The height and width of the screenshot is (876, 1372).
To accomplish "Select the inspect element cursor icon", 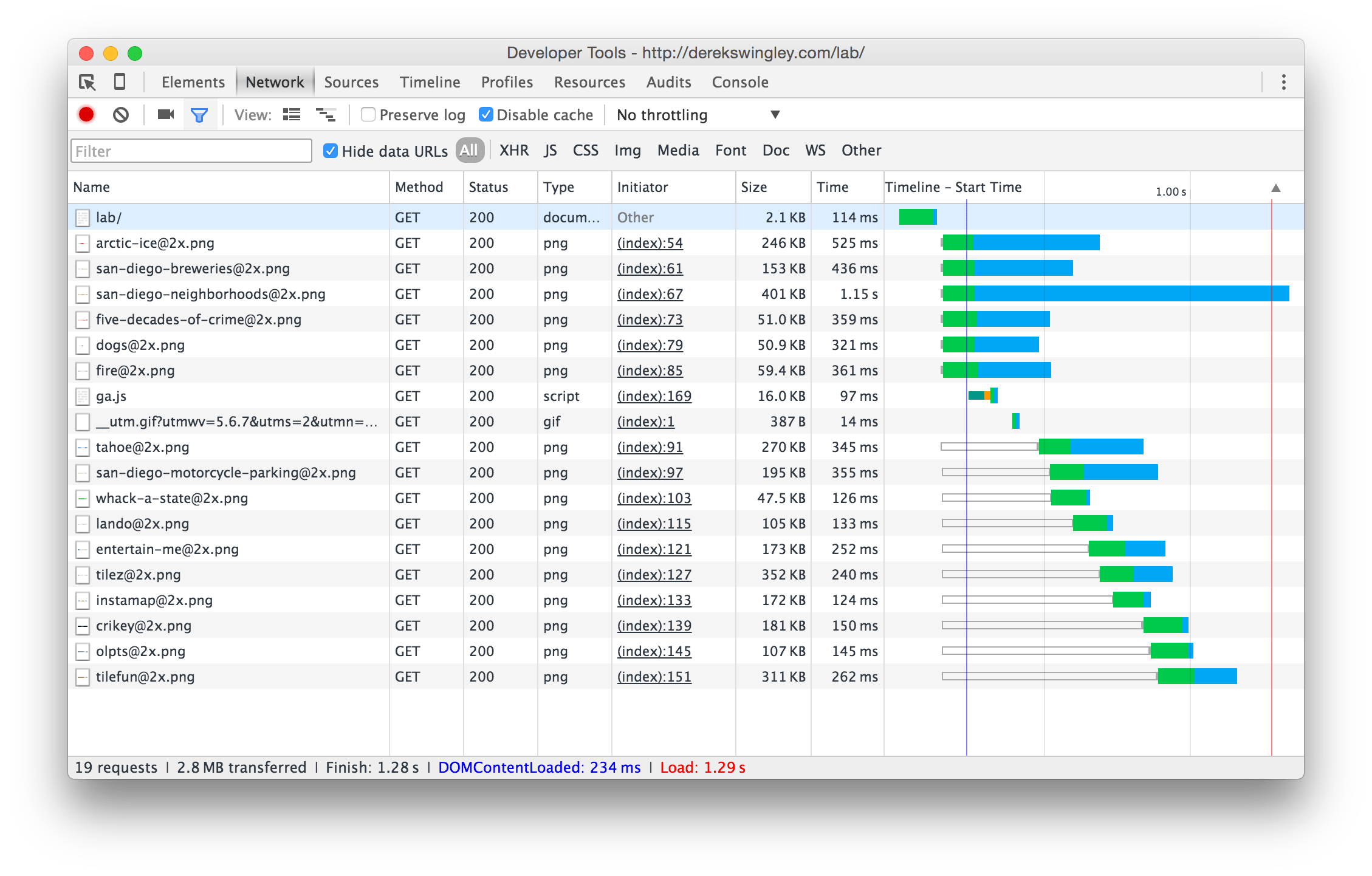I will (87, 82).
